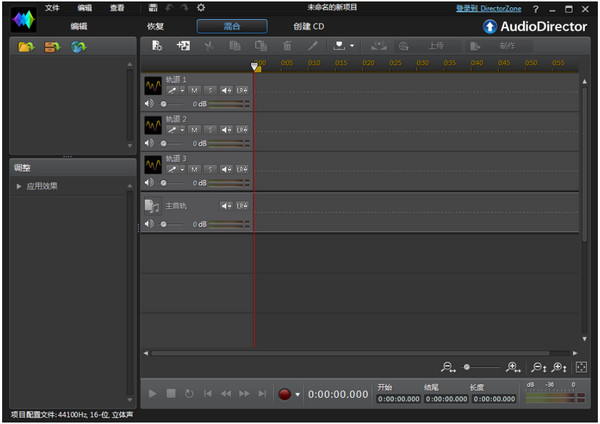Switch to the 创建 CD tab

309,26
